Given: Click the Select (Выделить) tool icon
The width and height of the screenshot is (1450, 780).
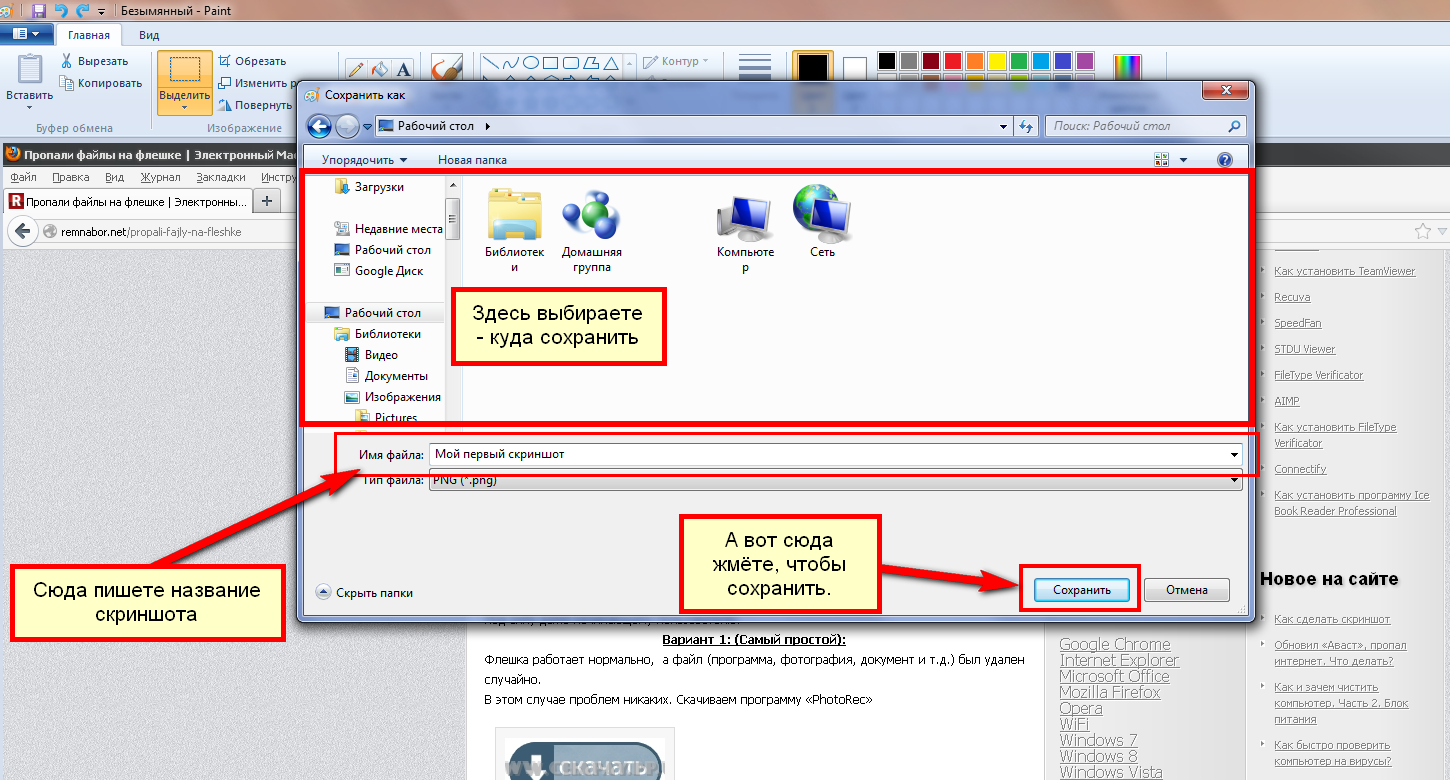Looking at the screenshot, I should click(184, 70).
